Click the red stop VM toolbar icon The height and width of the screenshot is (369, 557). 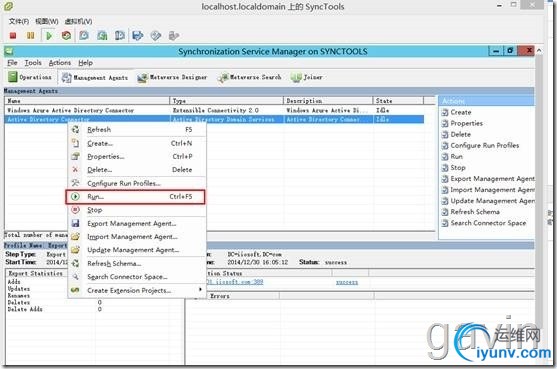point(13,36)
